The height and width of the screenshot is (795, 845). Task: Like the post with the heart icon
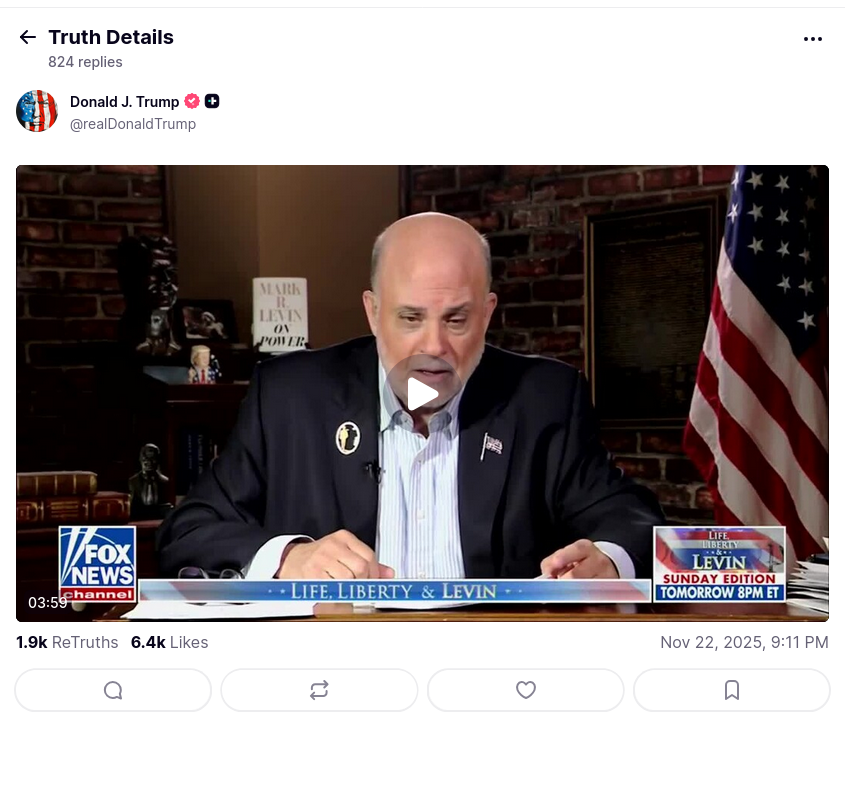(x=525, y=690)
